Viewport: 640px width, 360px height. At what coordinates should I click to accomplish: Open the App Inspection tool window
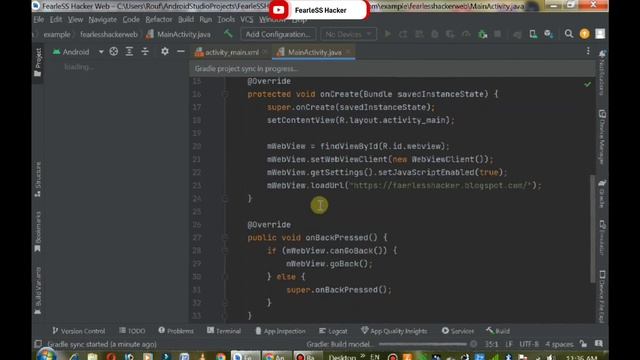[280, 331]
